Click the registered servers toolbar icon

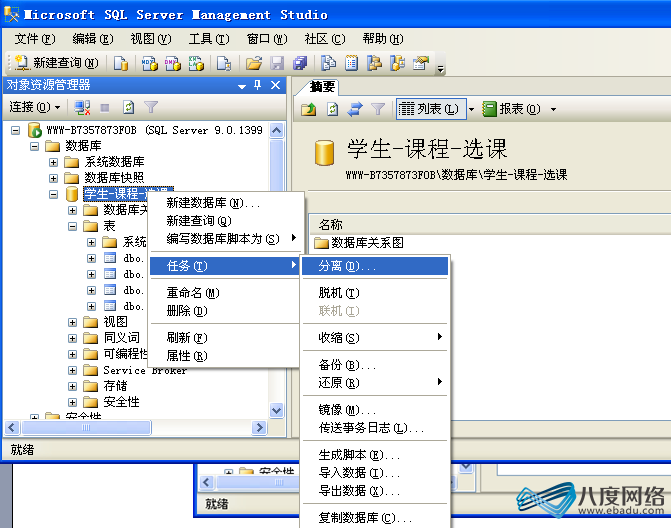[328, 63]
